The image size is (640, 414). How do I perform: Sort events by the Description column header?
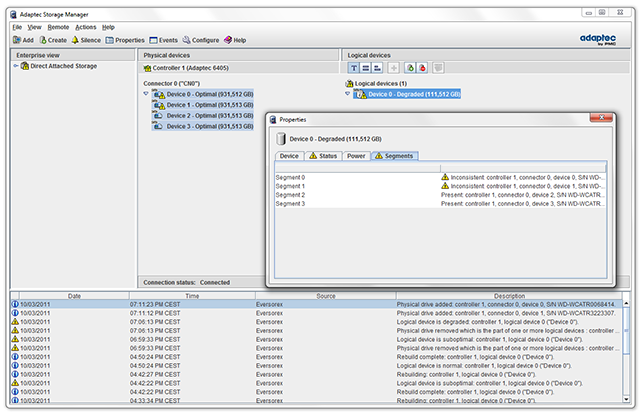tap(509, 296)
